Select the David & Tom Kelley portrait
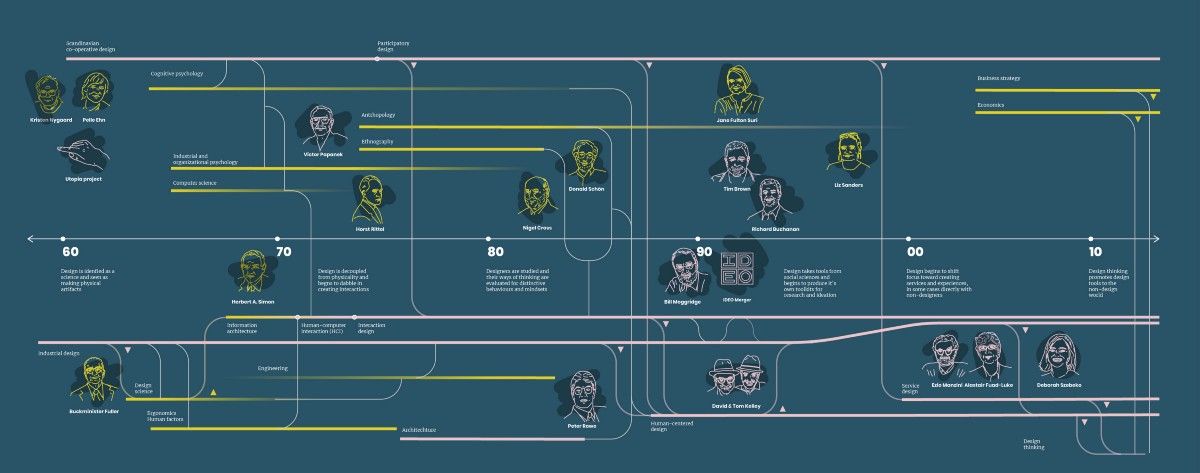 pos(738,377)
